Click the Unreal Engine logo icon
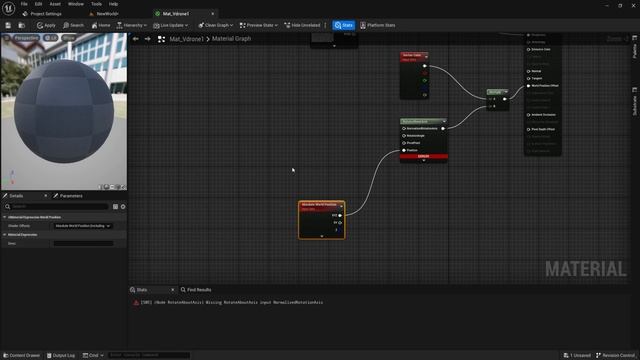The image size is (640, 360). point(8,8)
